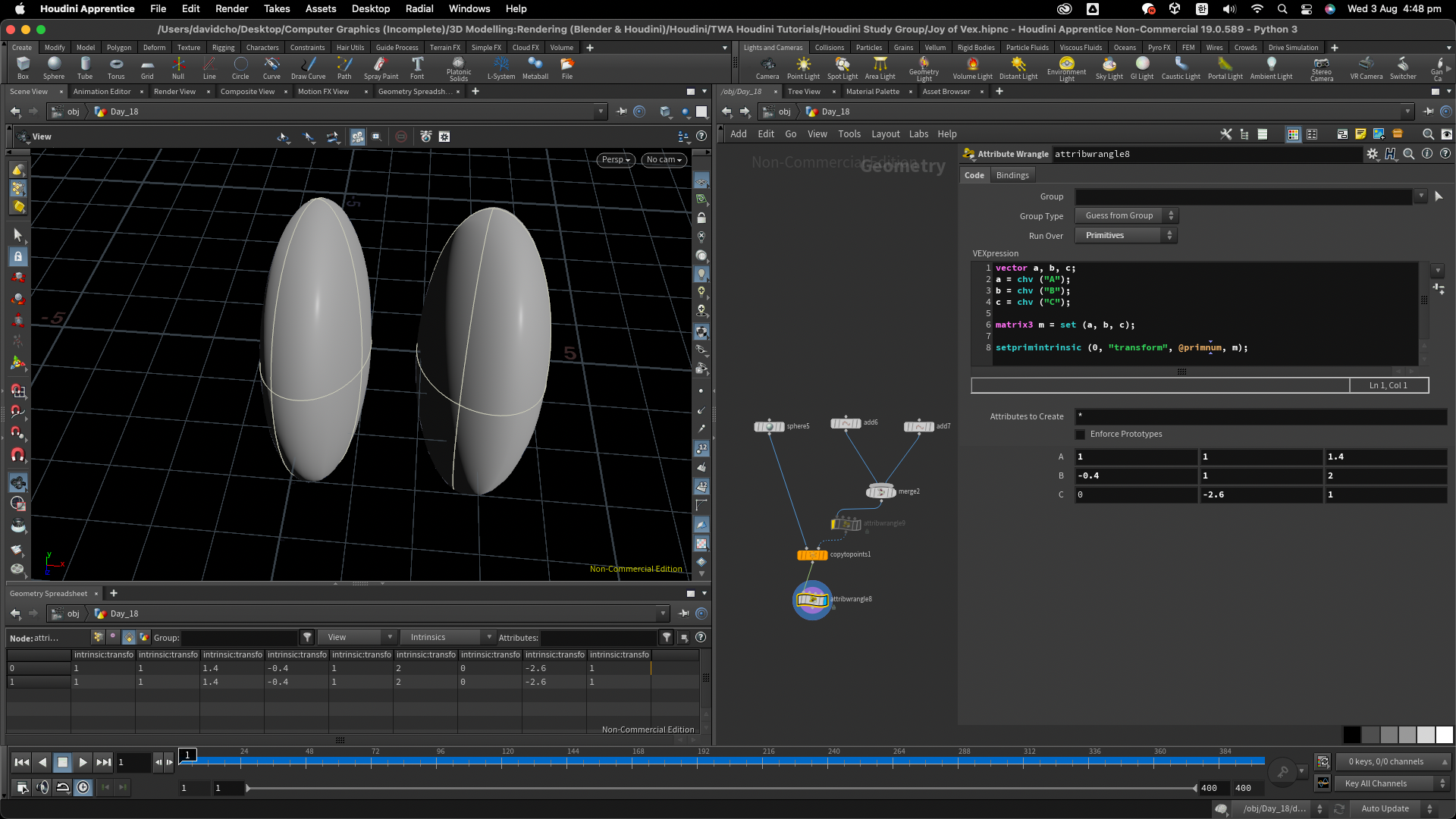
Task: Enable the Enforce Prototypes checkbox
Action: click(1081, 435)
